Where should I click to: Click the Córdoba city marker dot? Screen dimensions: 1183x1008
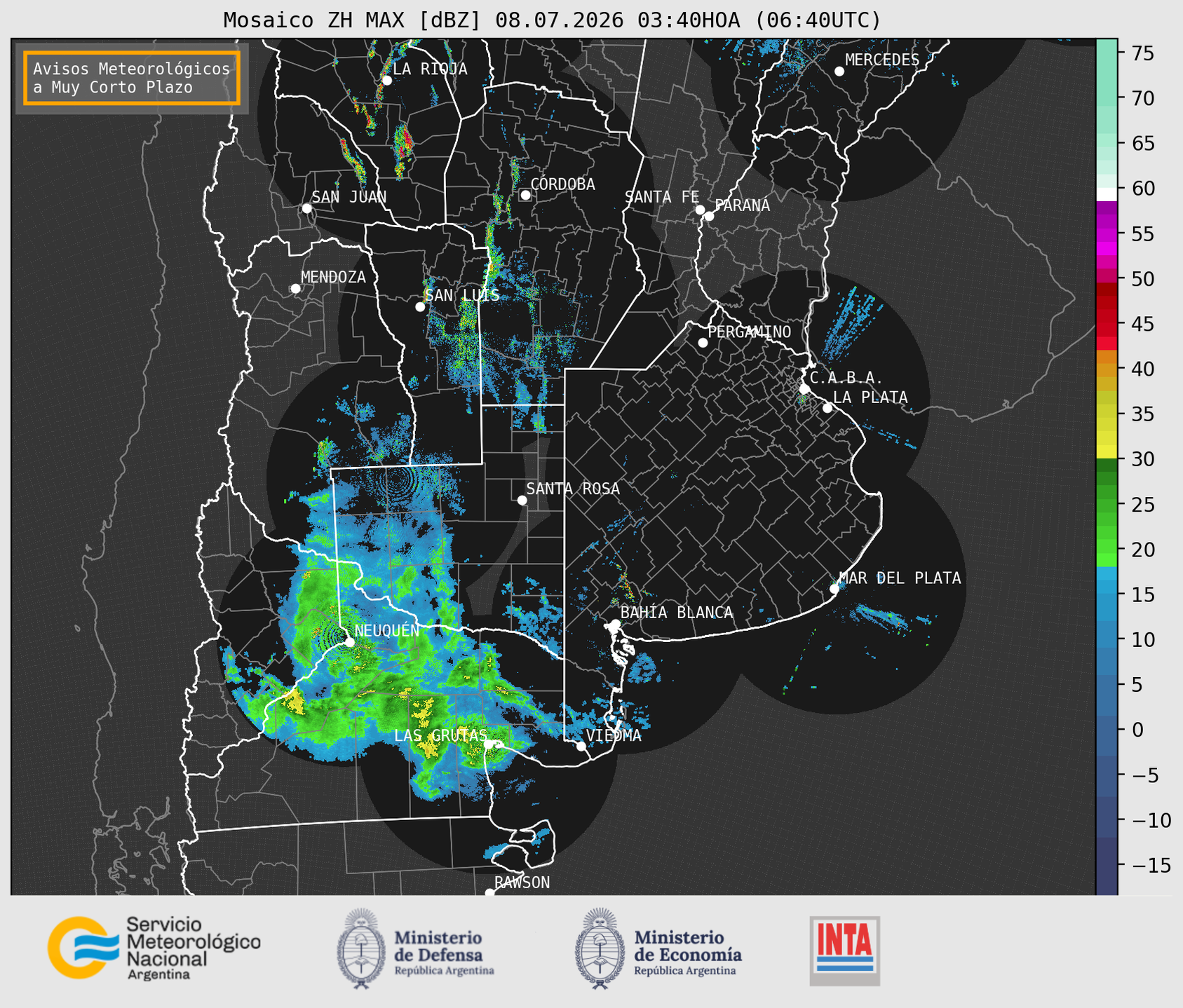pos(525,195)
